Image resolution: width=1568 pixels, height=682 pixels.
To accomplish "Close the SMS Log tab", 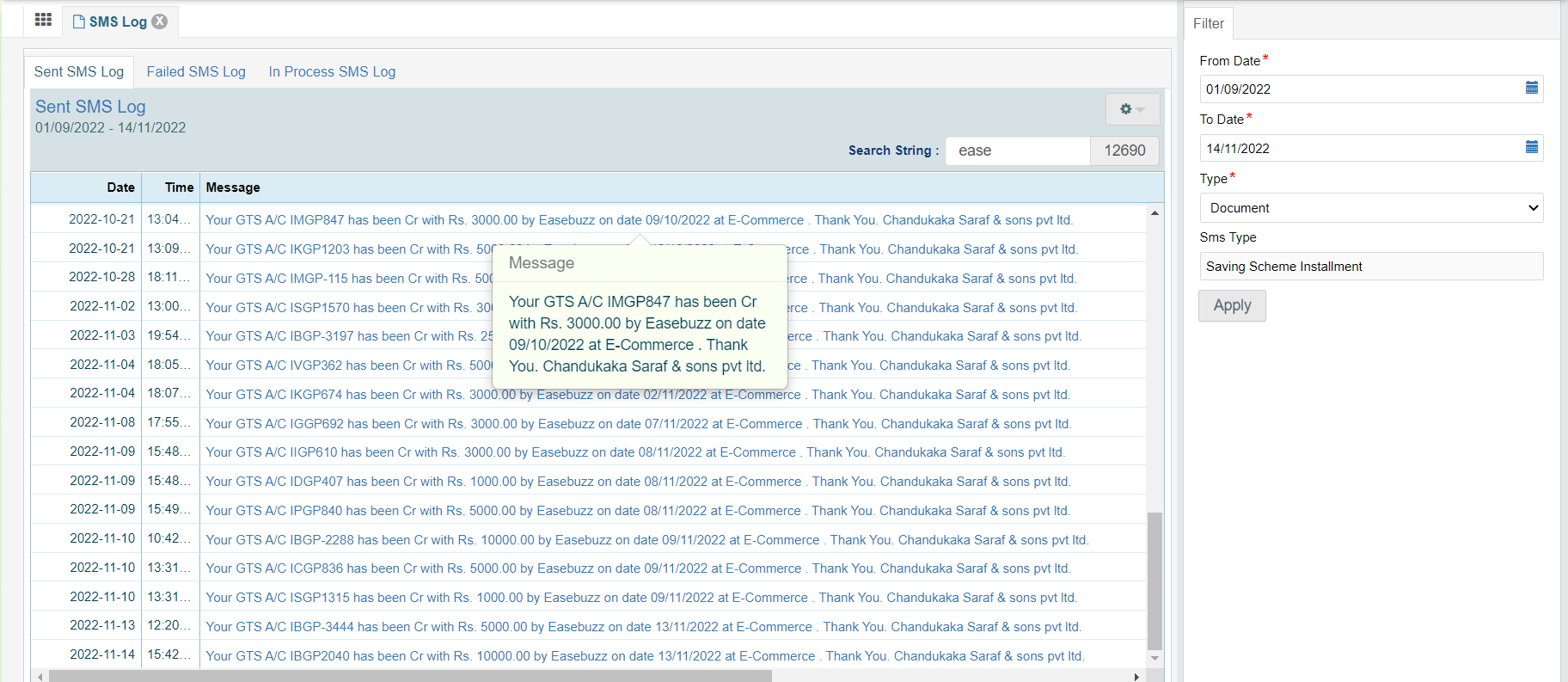I will coord(160,22).
